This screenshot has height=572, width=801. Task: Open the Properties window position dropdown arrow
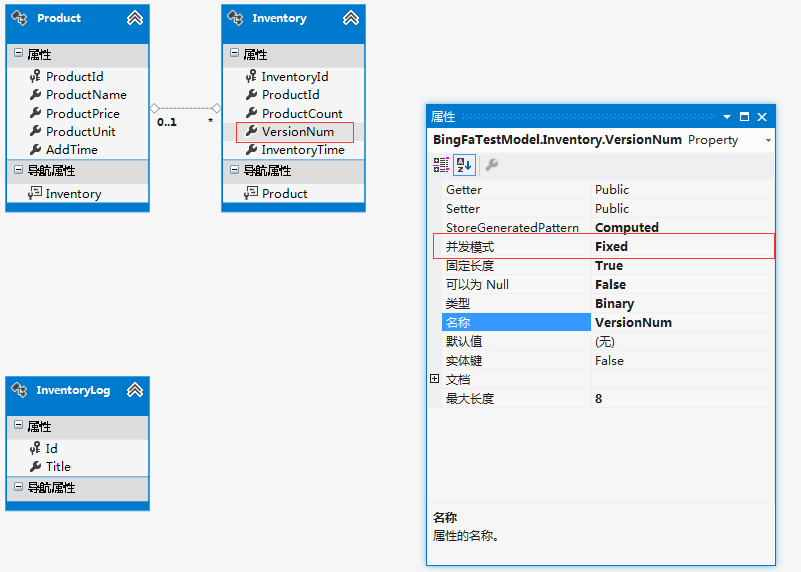pyautogui.click(x=727, y=117)
